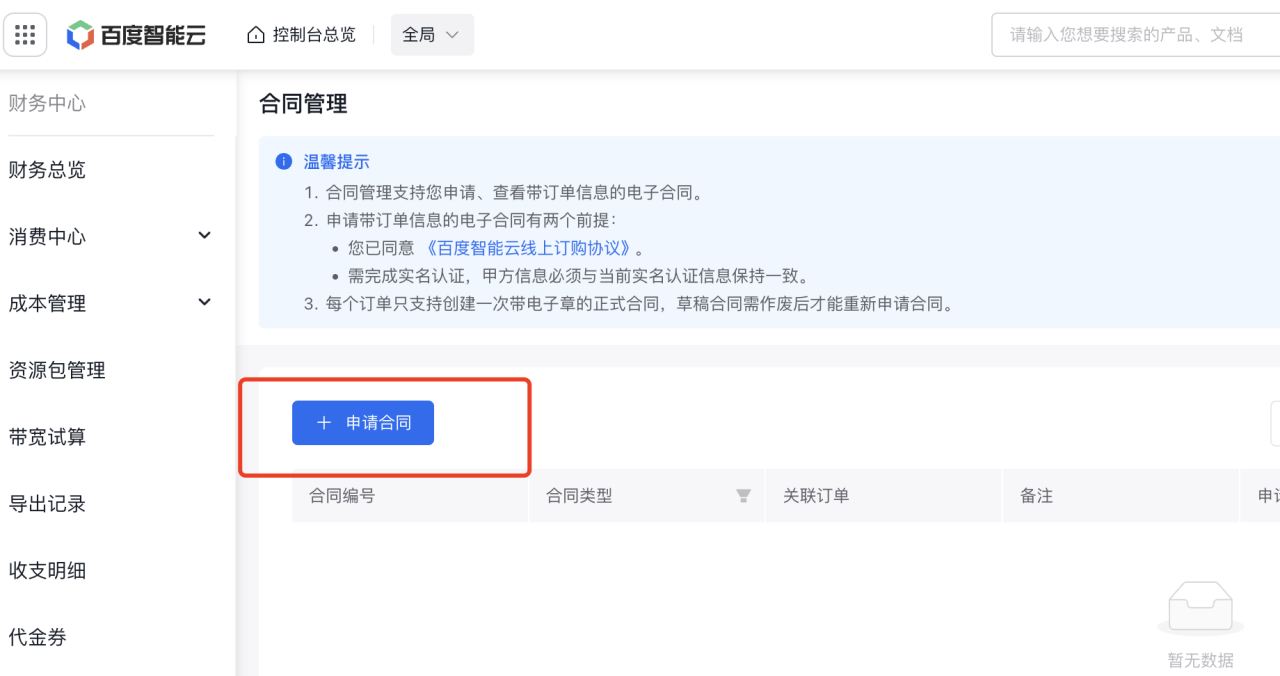
Task: Open the app launcher grid icon
Action: coord(25,33)
